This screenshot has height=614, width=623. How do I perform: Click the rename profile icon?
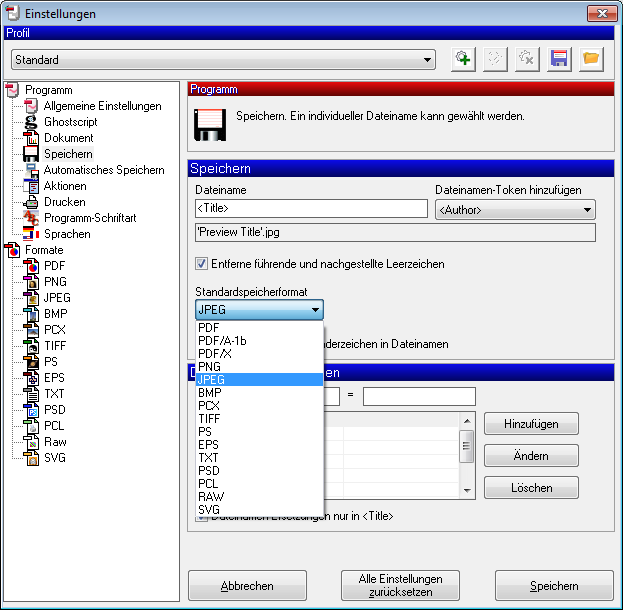coord(495,59)
